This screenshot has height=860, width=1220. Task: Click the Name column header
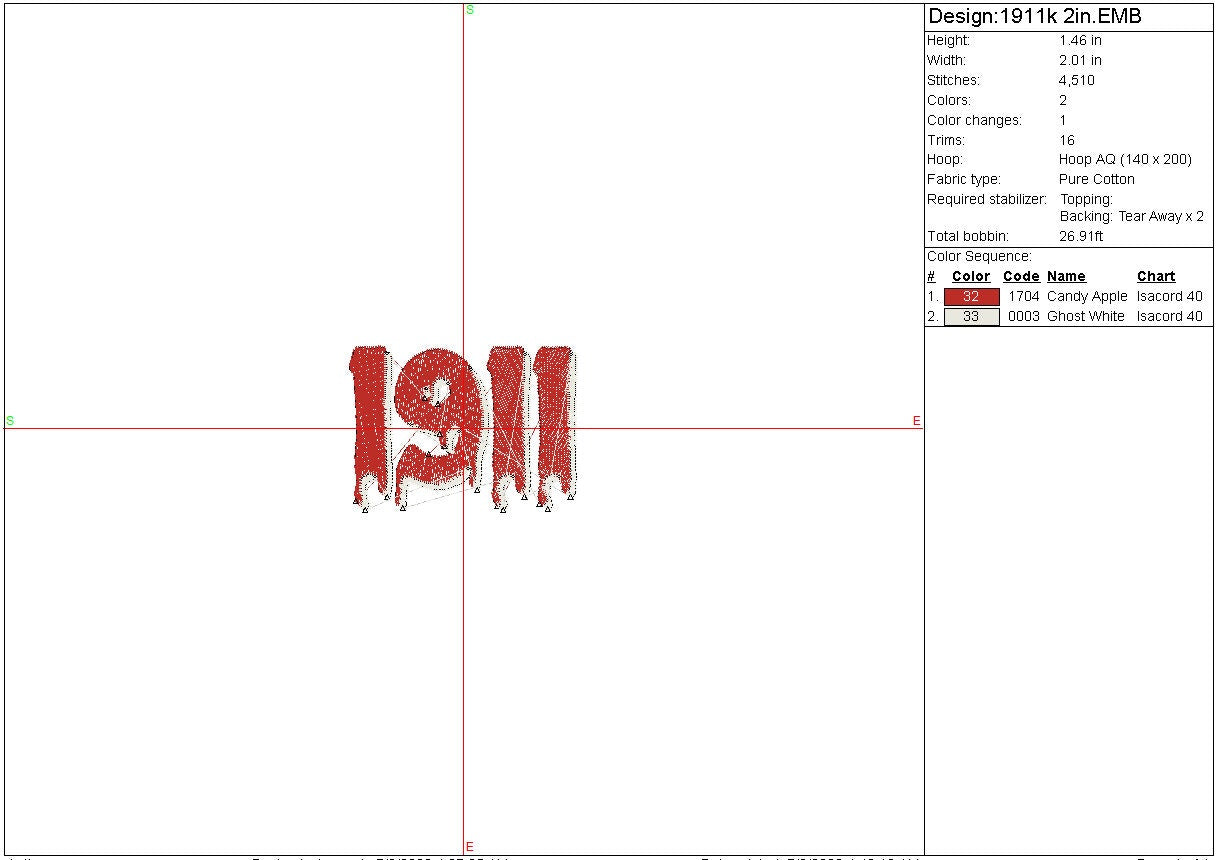click(x=1066, y=277)
